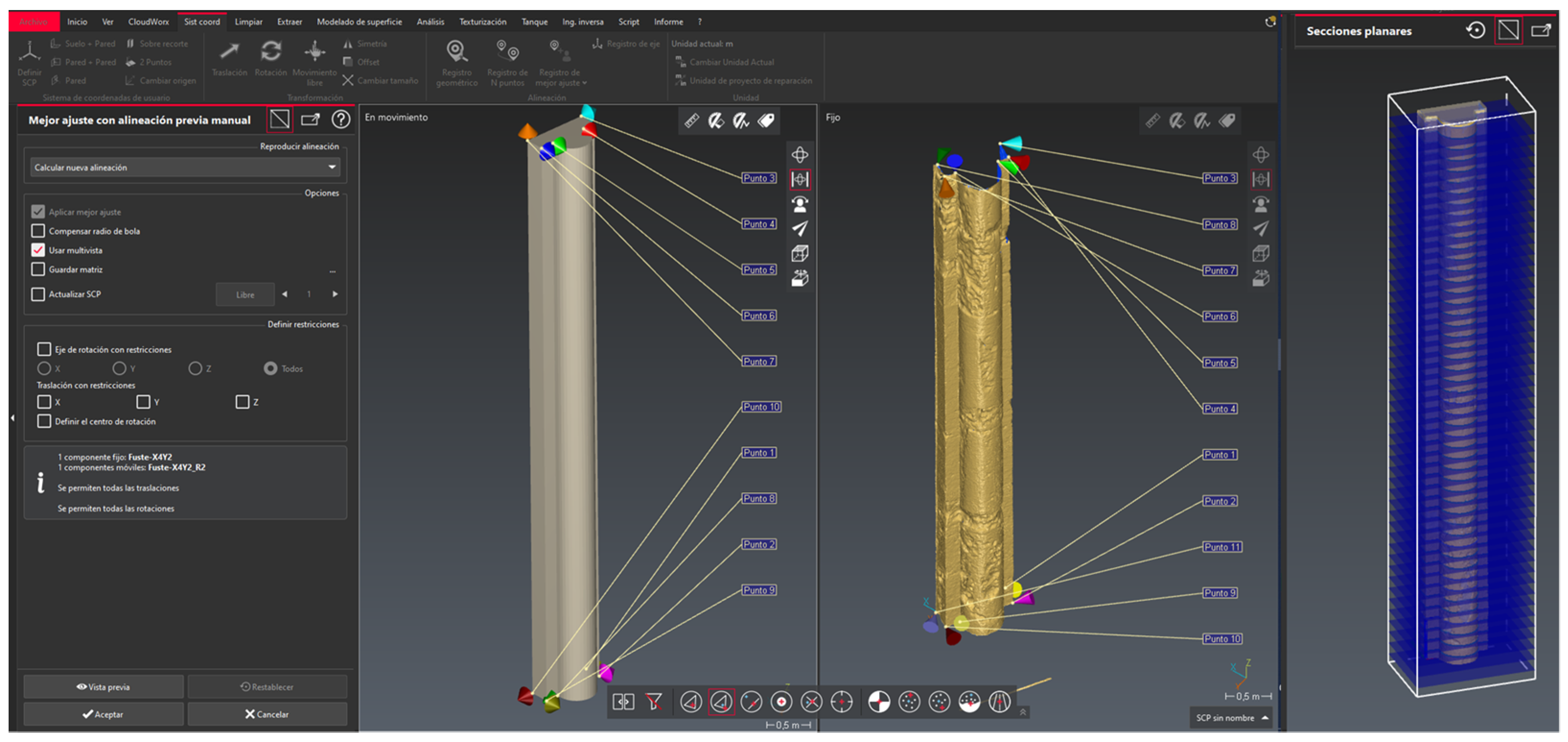Open Calcular nueva alineación dropdown
This screenshot has width=1568, height=742.
(185, 167)
